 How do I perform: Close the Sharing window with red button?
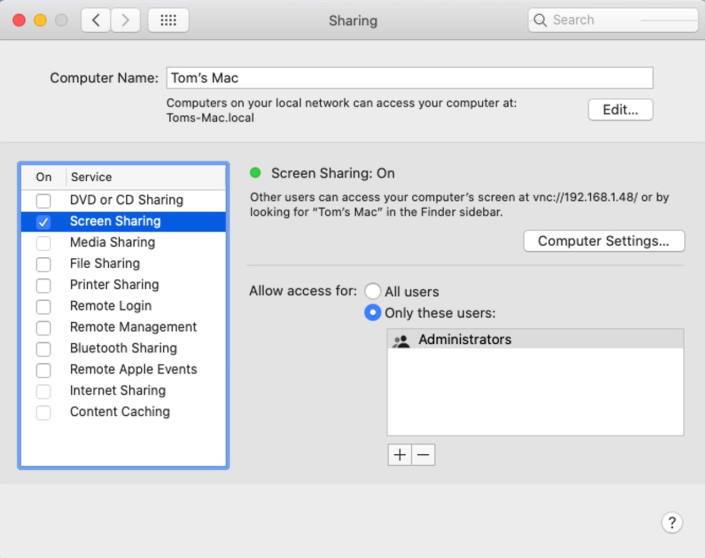coord(19,20)
